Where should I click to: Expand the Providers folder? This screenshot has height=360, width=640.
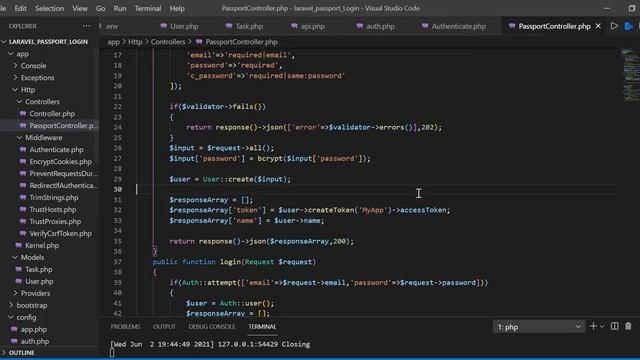pos(35,293)
